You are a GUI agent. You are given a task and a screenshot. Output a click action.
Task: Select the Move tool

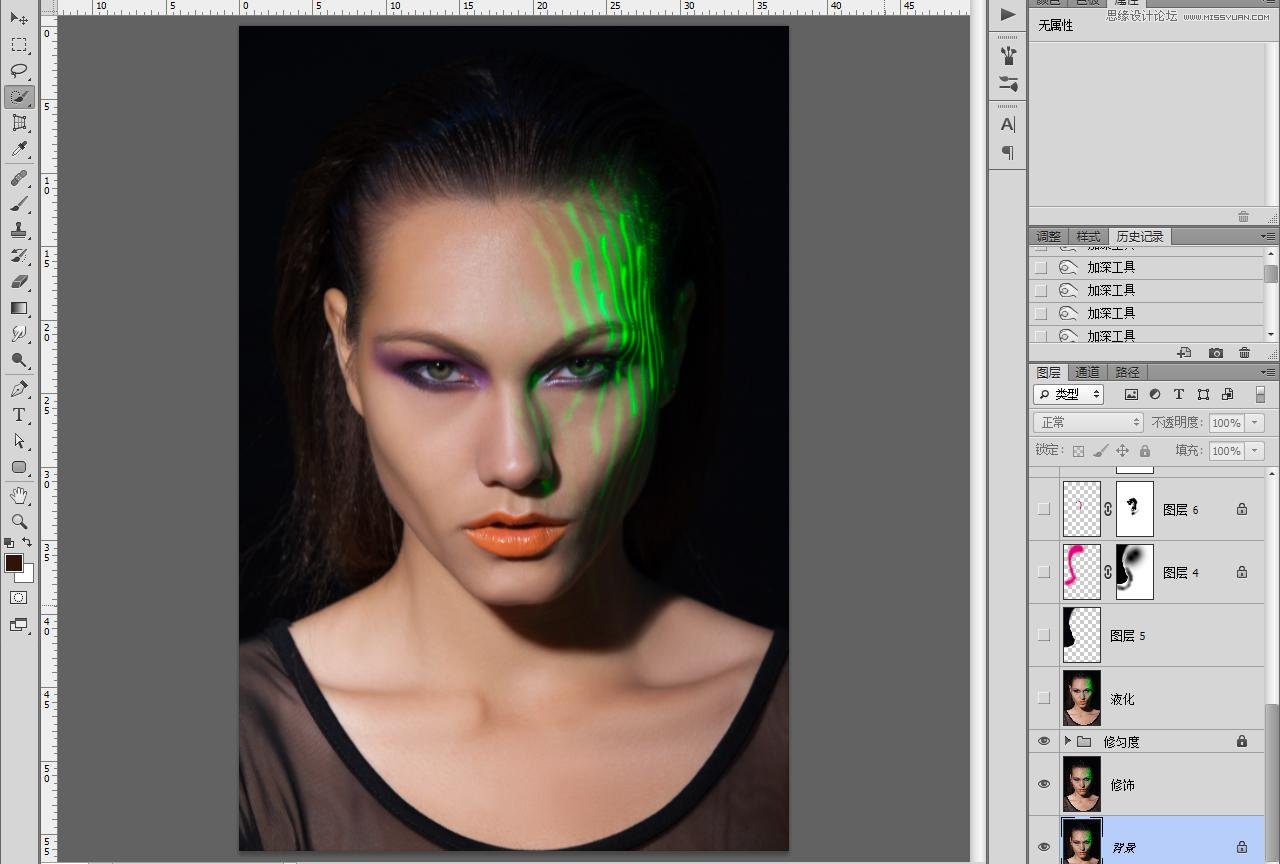coord(19,19)
